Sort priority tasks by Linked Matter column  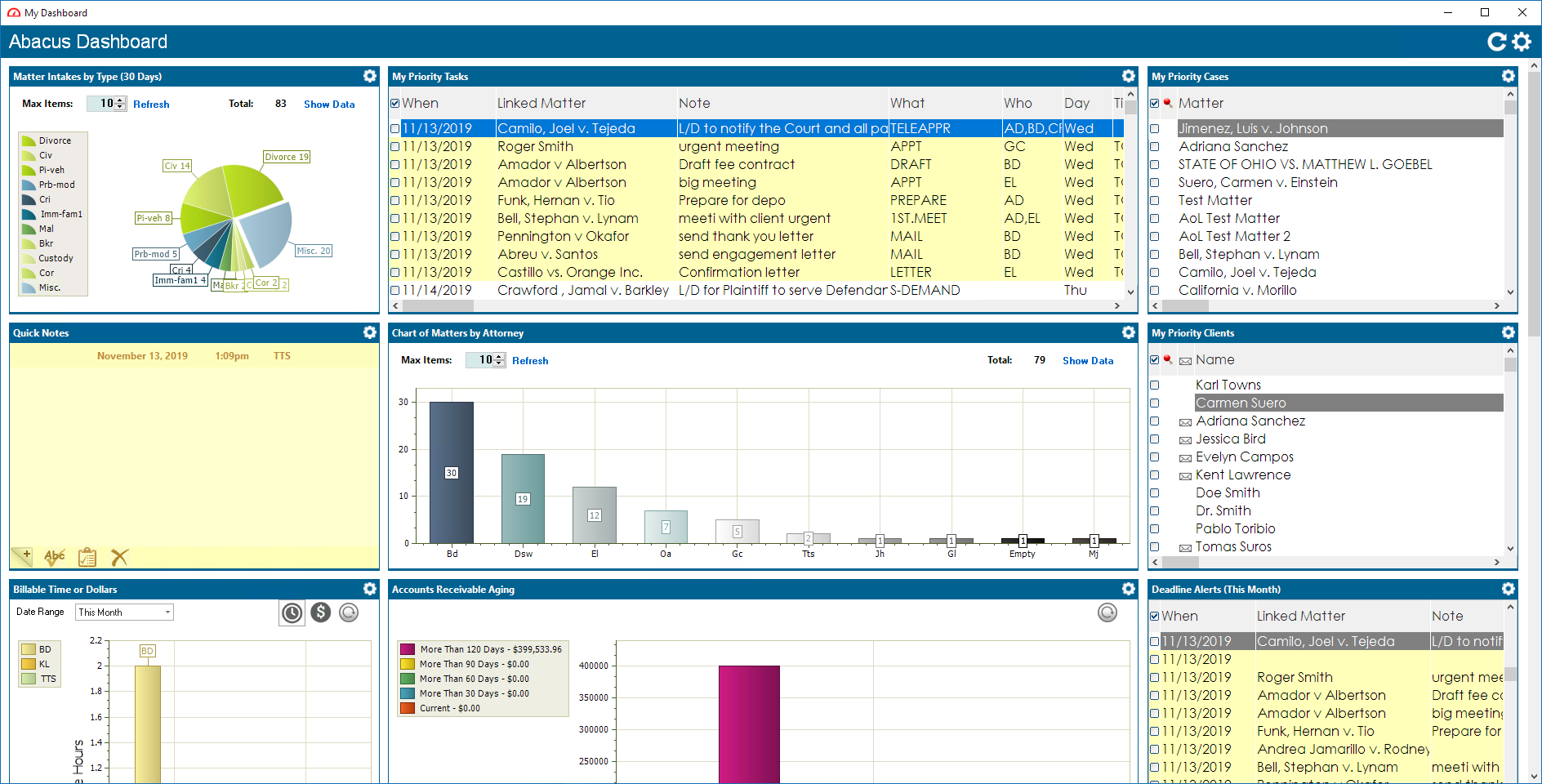click(x=541, y=104)
